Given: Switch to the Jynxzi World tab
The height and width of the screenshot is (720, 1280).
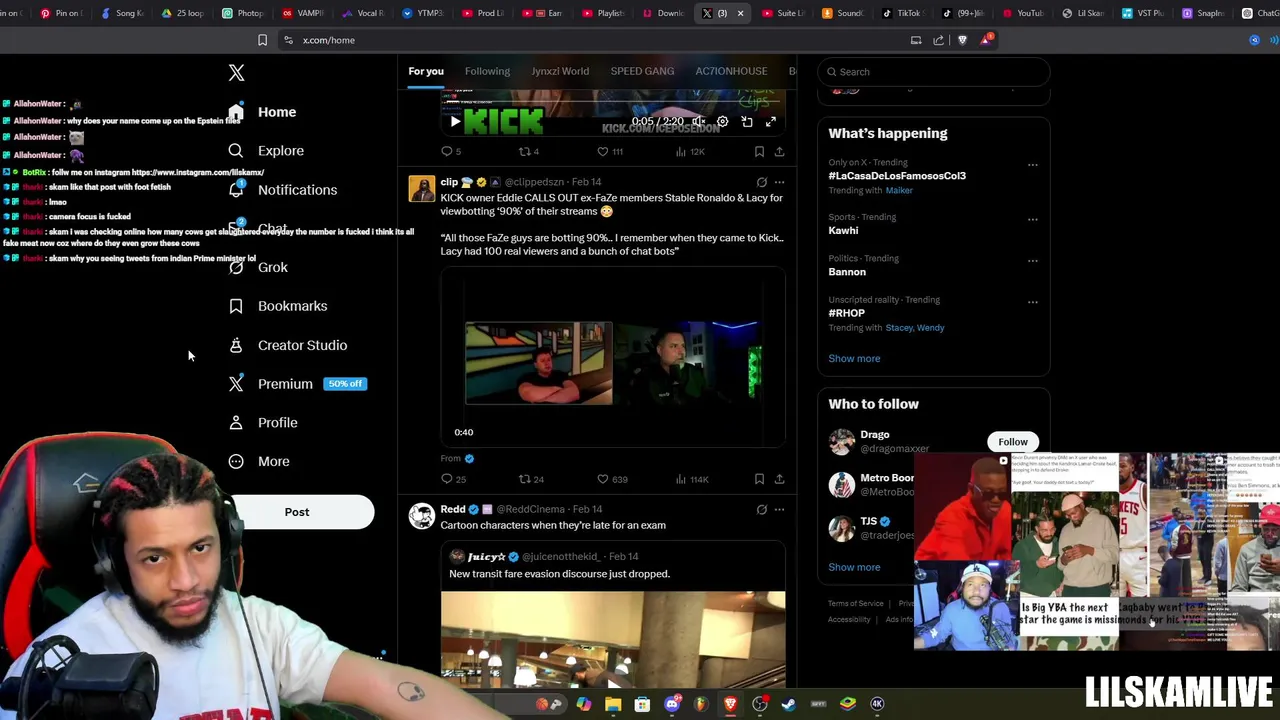Looking at the screenshot, I should pos(560,71).
